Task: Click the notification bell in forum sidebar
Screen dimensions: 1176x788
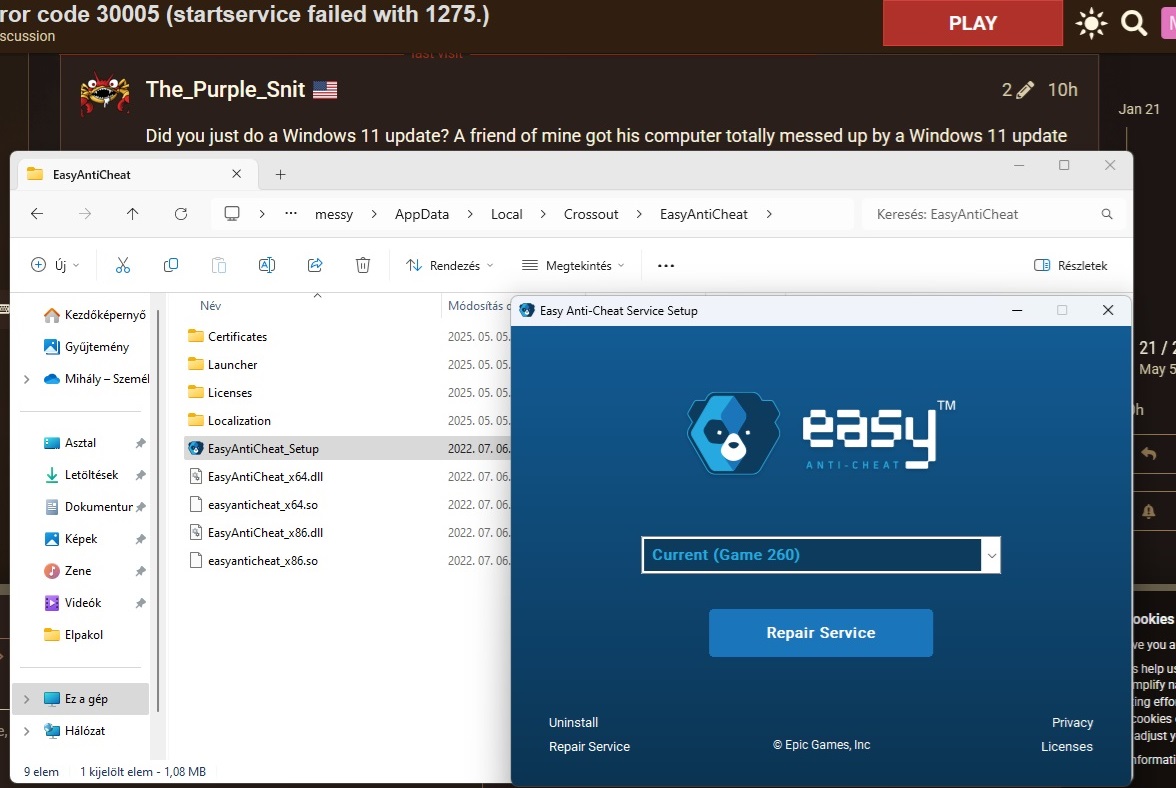Action: [x=1148, y=511]
